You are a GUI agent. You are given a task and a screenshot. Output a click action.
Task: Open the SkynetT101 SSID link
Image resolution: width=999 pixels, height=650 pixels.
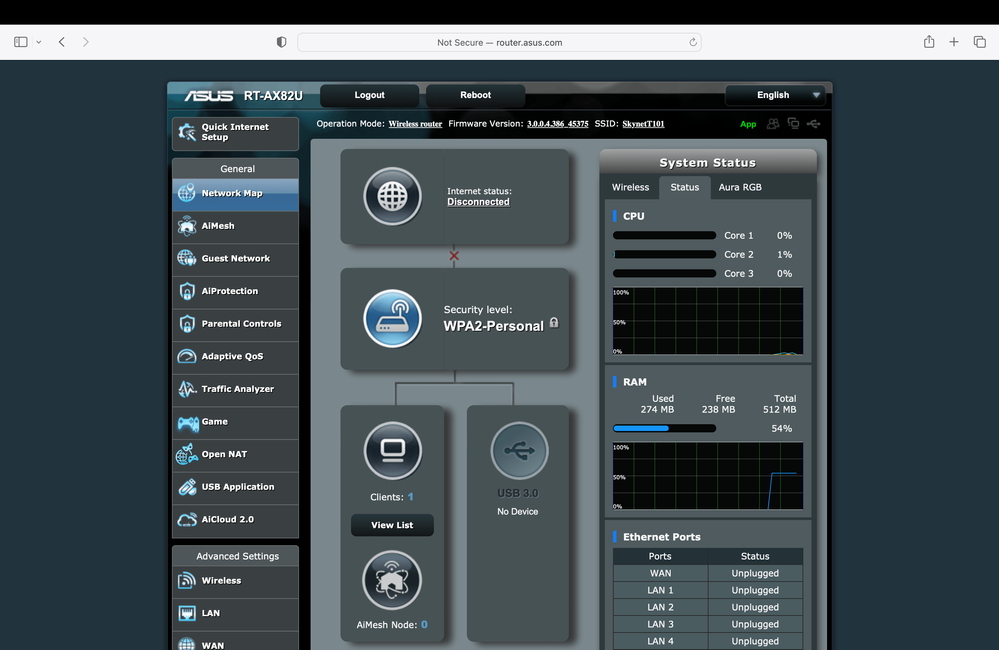(643, 124)
